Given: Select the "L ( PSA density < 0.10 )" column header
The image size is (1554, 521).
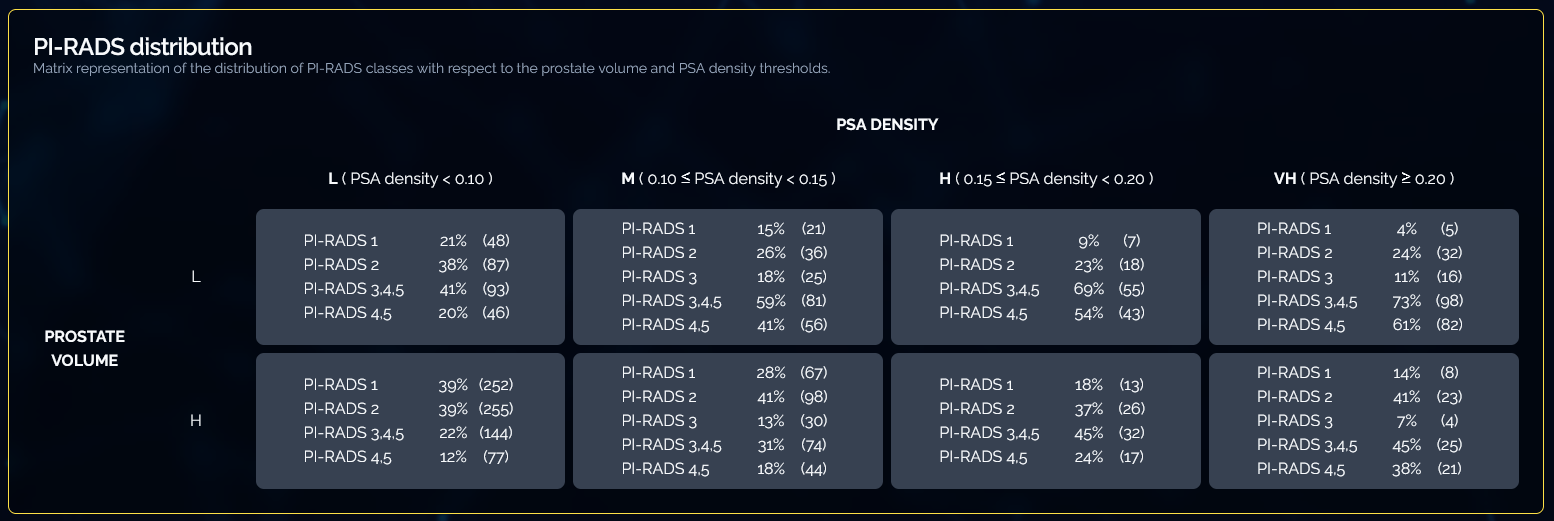Looking at the screenshot, I should point(410,179).
